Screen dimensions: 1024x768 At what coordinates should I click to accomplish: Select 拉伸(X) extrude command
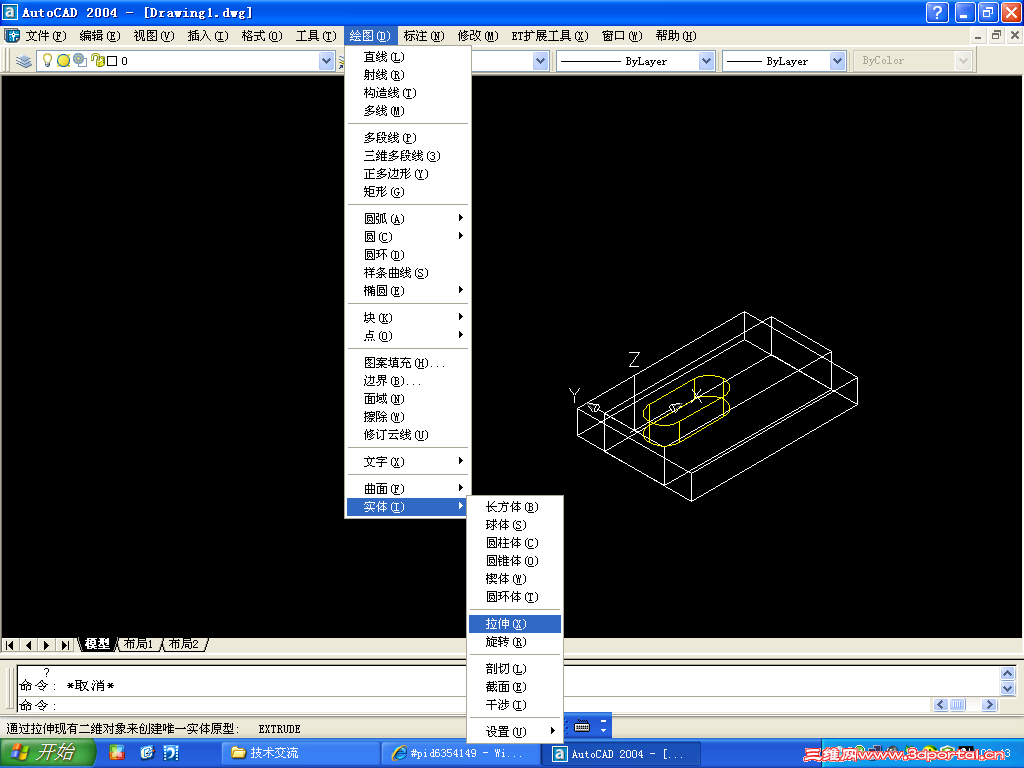click(515, 624)
